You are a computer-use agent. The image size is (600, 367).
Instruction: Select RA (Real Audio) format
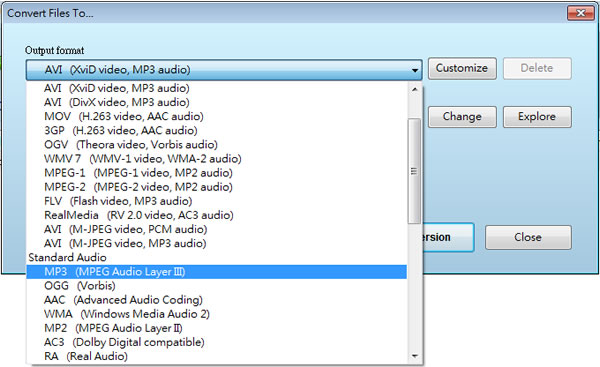click(x=217, y=357)
